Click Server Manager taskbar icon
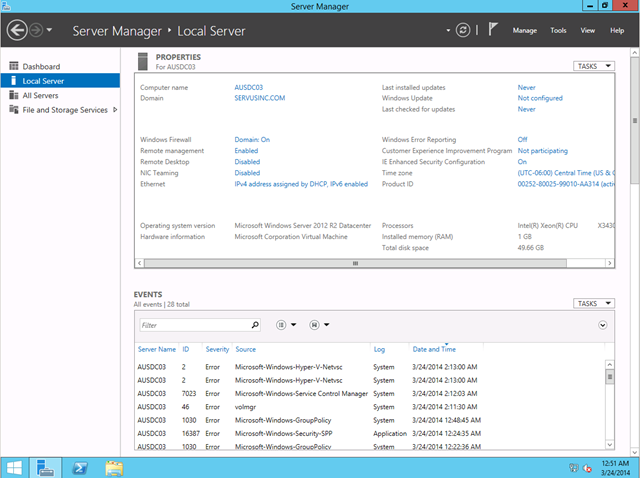The image size is (640, 478). (x=45, y=468)
